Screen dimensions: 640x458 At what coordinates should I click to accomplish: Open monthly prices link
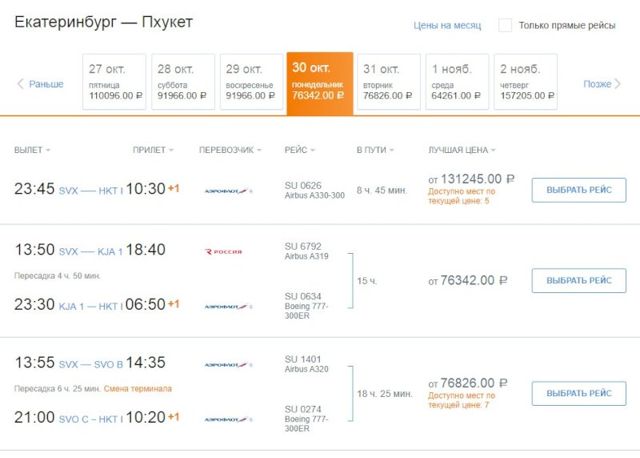click(x=447, y=25)
